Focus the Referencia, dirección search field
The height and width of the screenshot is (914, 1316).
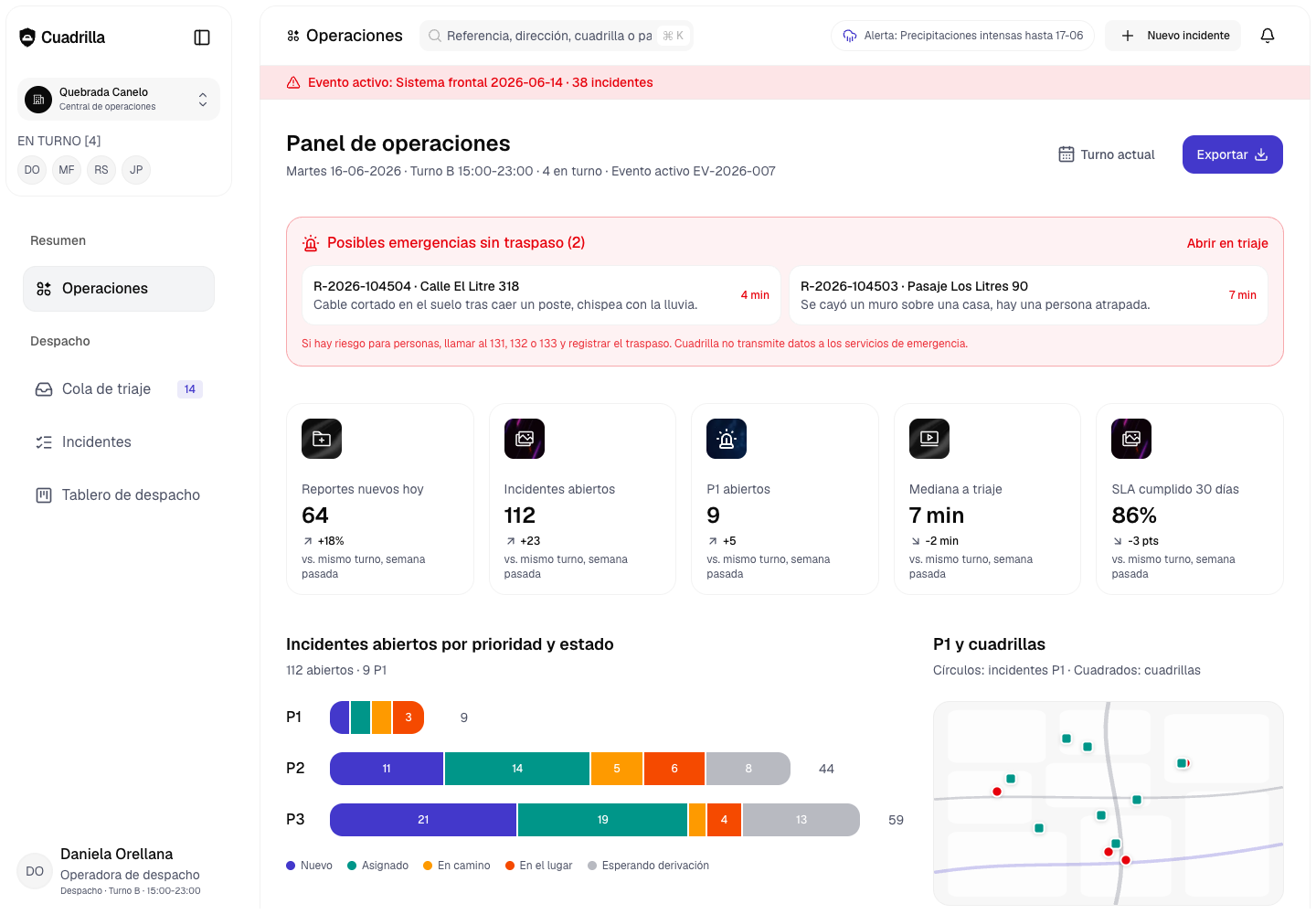coord(557,36)
